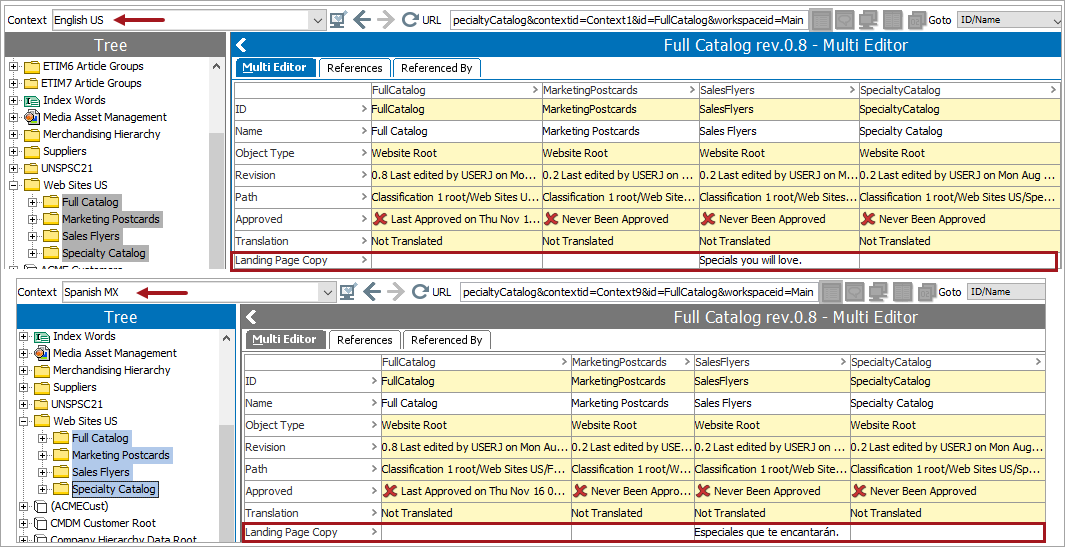
Task: Select Marketing Postcards in English US tree
Action: (111, 219)
